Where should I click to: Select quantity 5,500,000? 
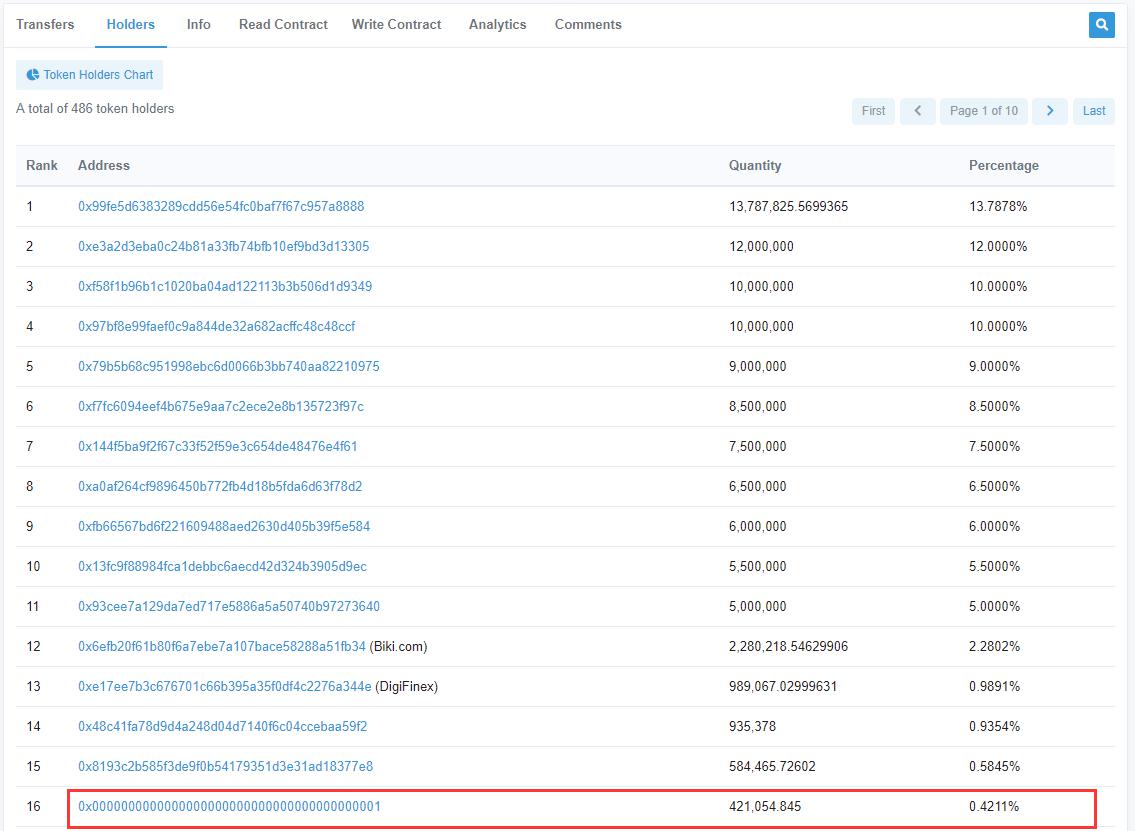758,566
